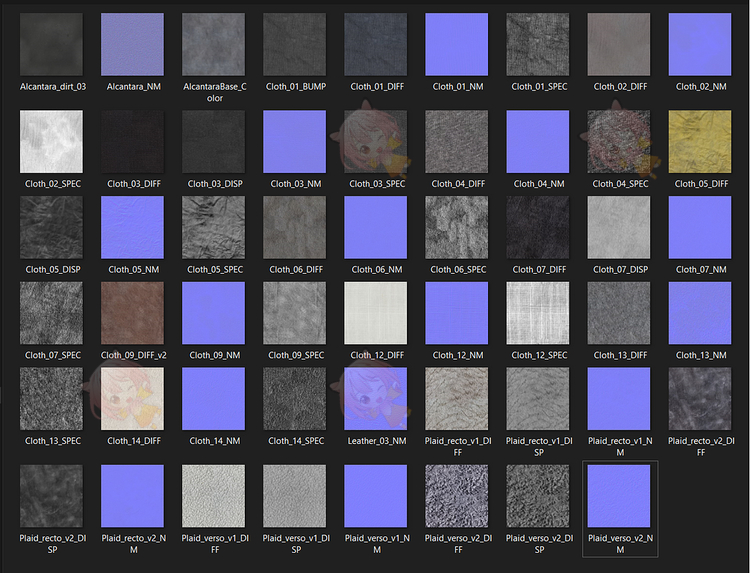Viewport: 750px width, 573px height.
Task: Select Plaid_verso_v1_DISP file
Action: 295,496
